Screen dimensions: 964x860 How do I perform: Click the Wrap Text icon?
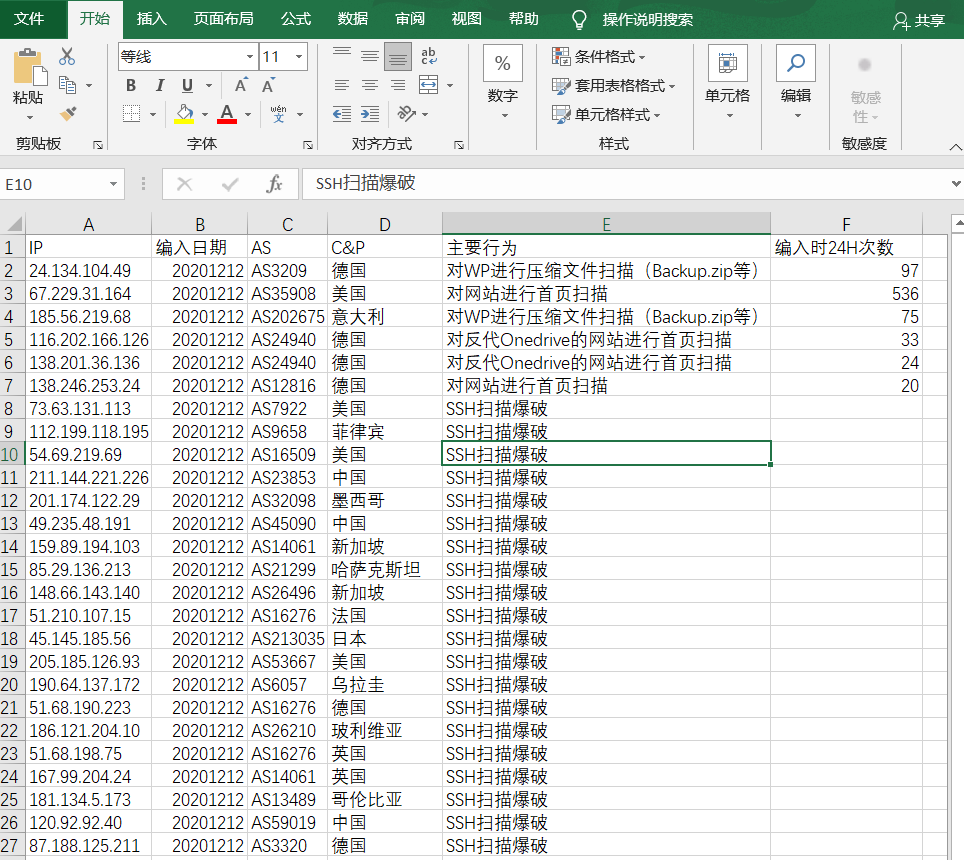click(429, 57)
